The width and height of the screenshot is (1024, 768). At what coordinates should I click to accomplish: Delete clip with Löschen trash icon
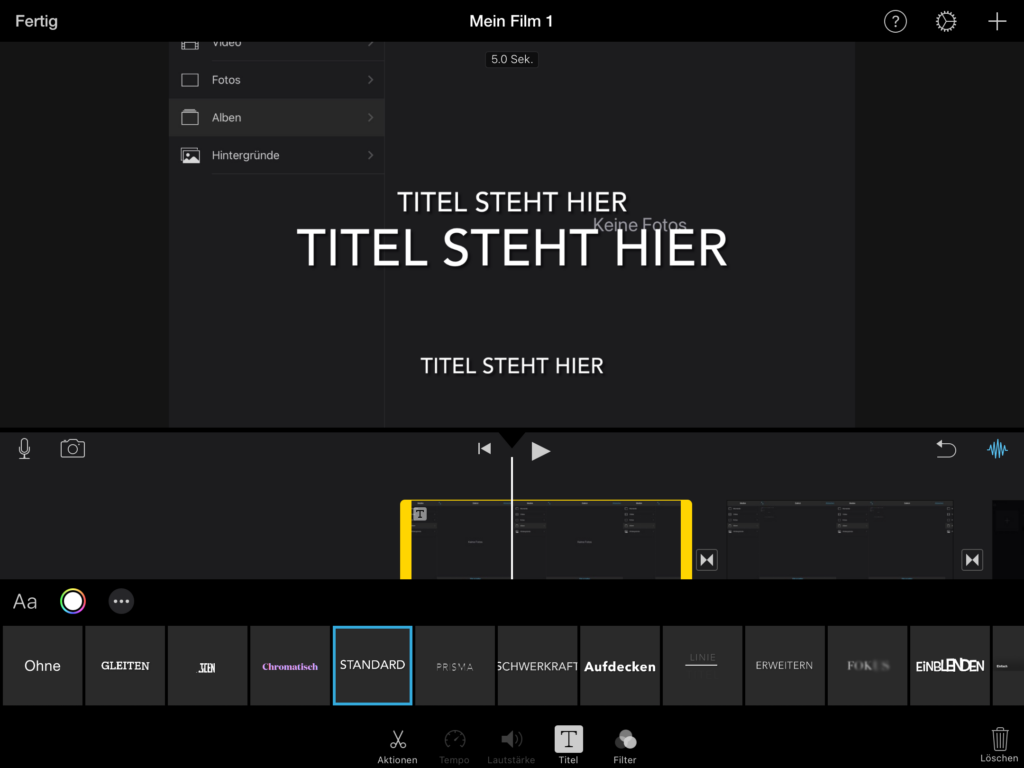pos(999,744)
